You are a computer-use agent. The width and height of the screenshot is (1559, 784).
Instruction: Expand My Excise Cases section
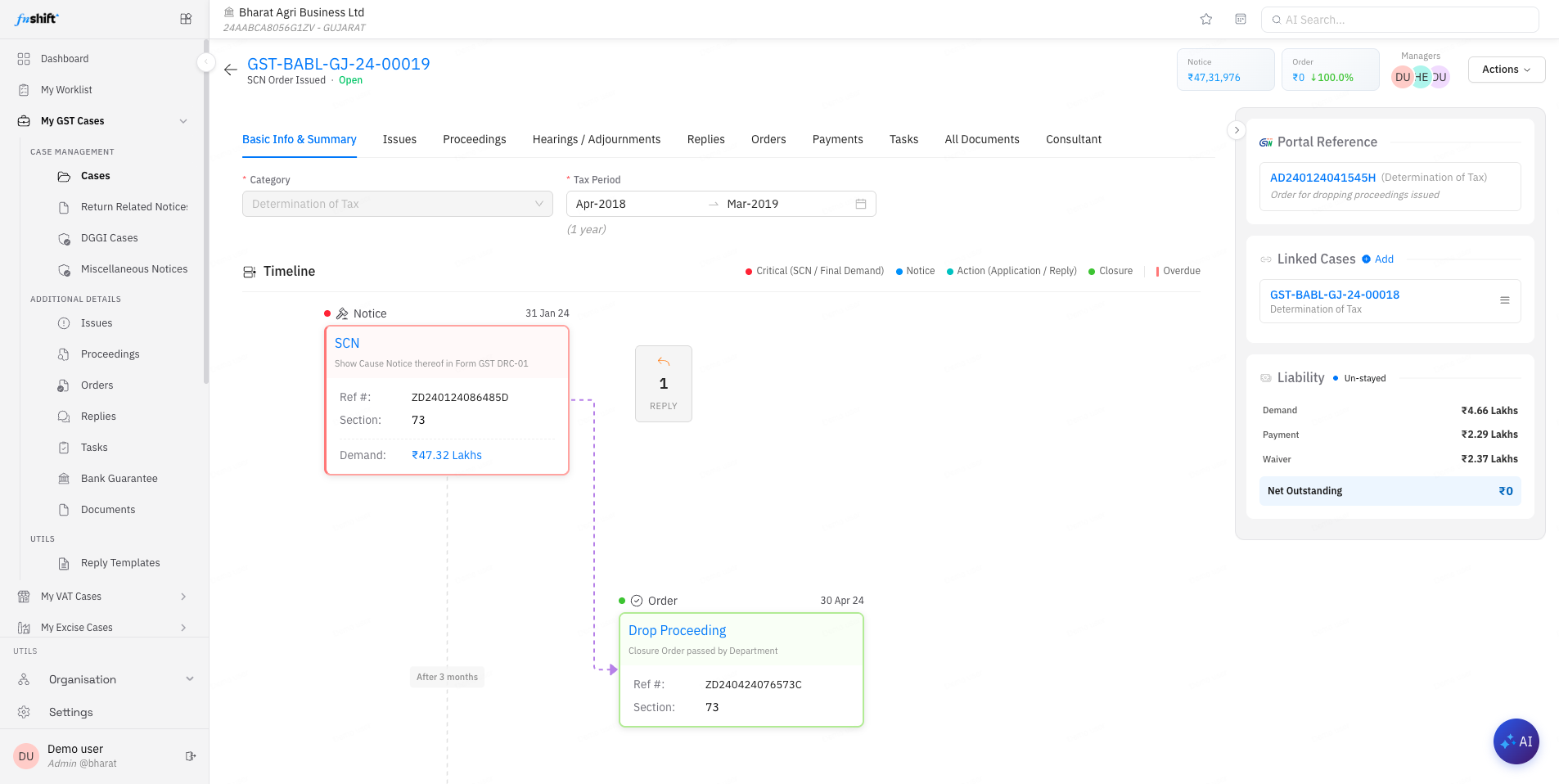click(183, 628)
